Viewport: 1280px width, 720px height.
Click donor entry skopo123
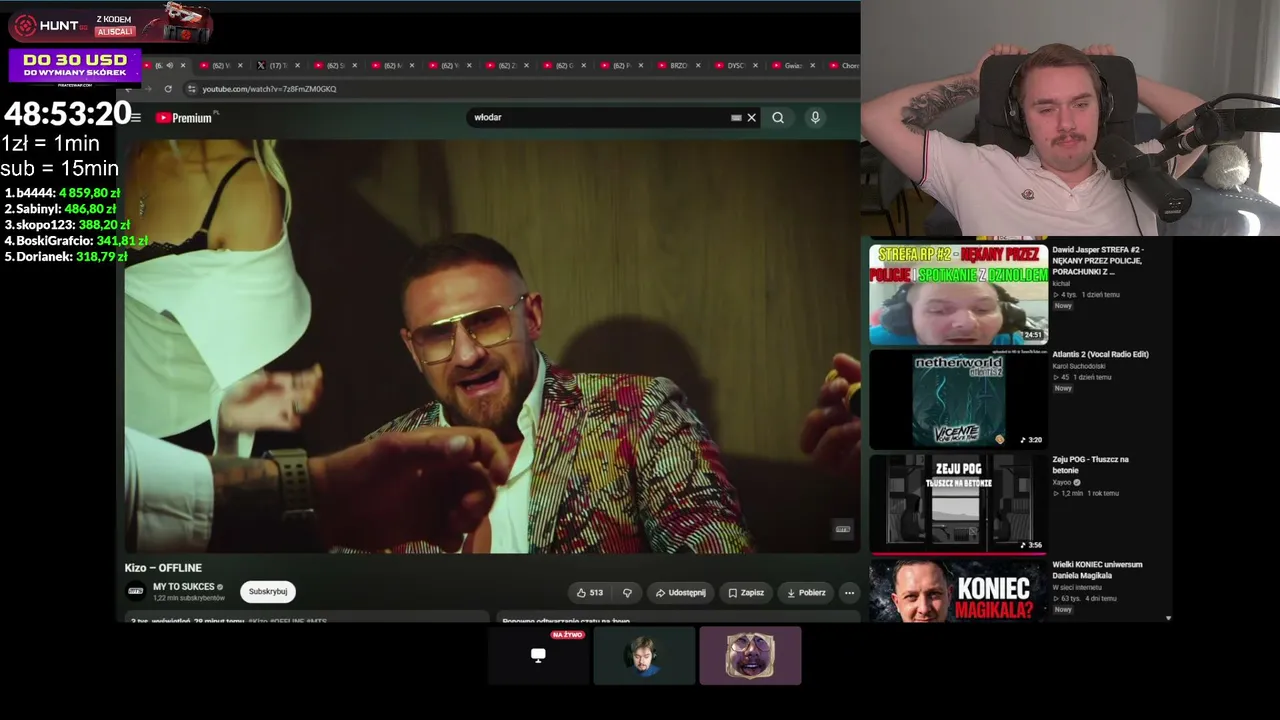coord(67,225)
